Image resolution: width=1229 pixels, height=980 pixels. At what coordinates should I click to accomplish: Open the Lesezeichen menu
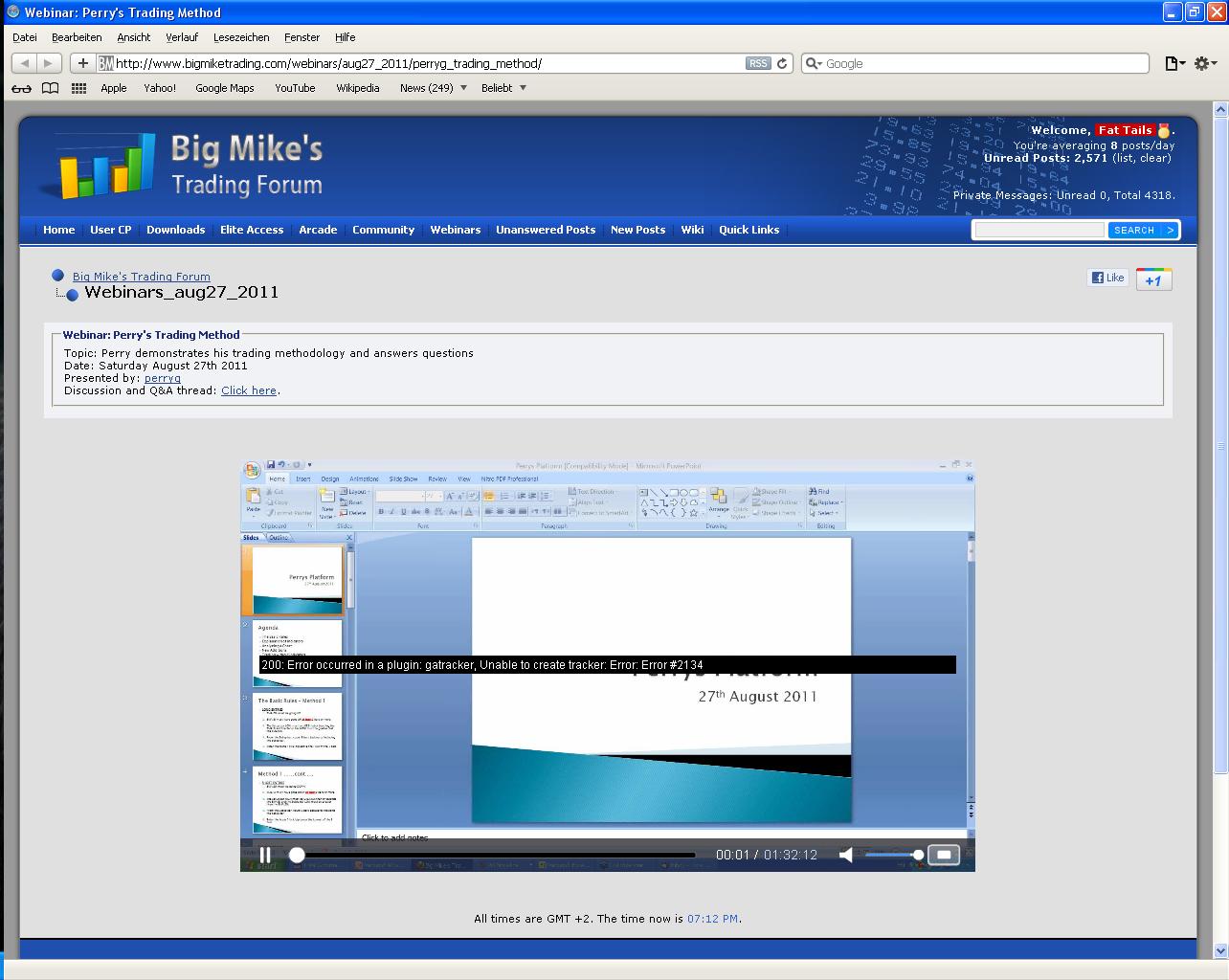click(x=241, y=37)
